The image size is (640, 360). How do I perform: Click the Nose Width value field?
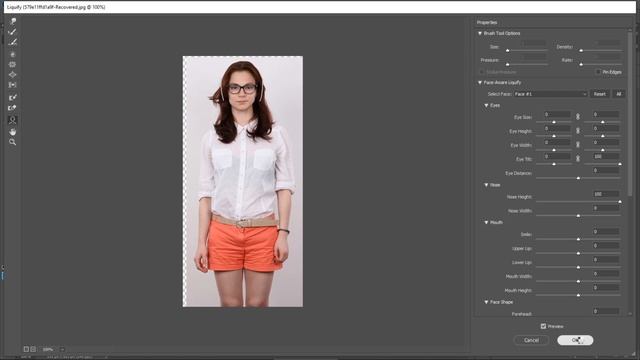click(606, 208)
